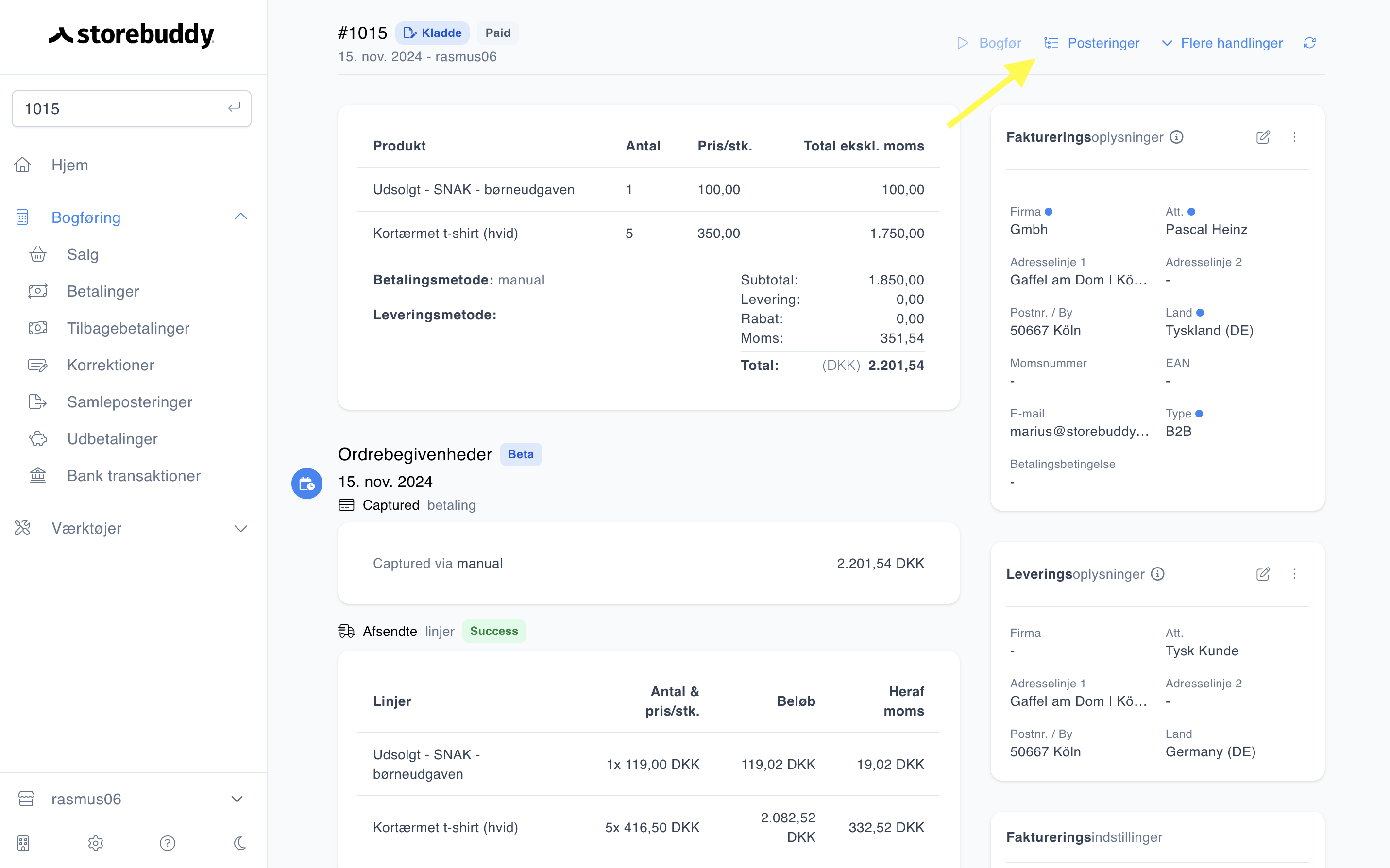
Task: Click the rasmus06 store icon
Action: coord(26,799)
